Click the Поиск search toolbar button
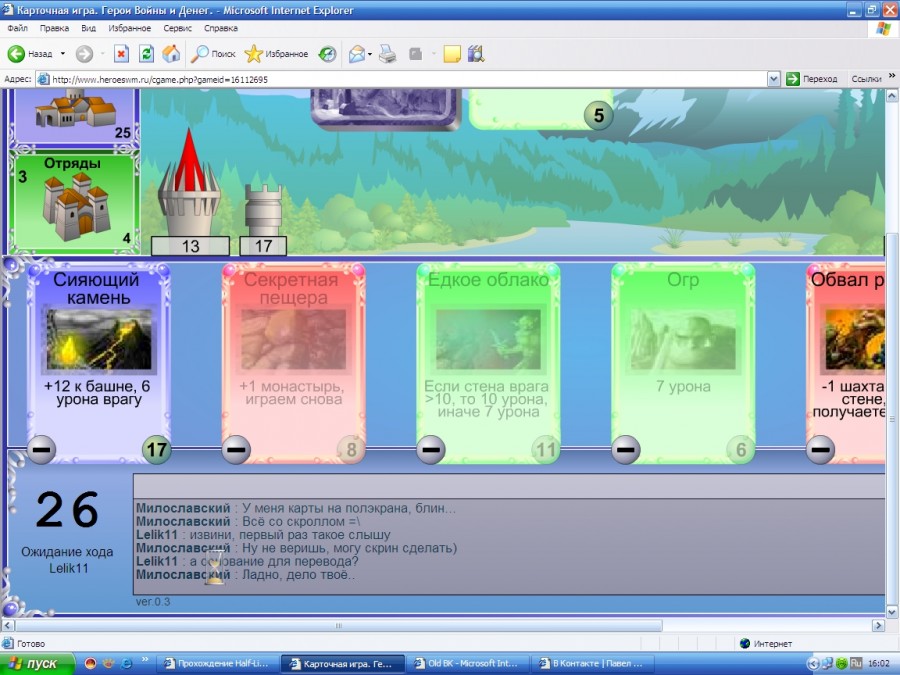Viewport: 900px width, 675px height. pyautogui.click(x=213, y=54)
